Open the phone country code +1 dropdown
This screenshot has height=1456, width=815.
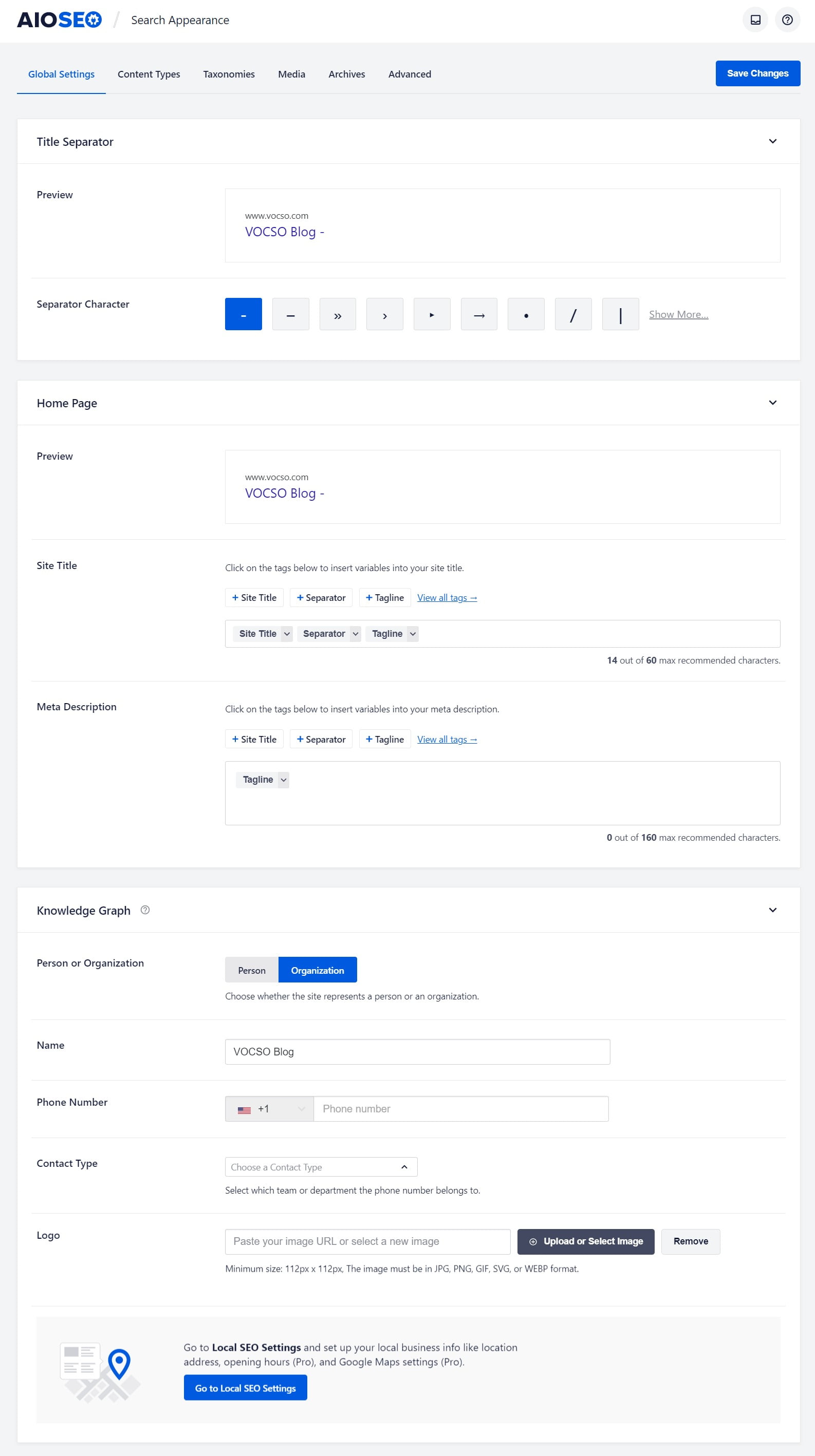click(x=269, y=1108)
